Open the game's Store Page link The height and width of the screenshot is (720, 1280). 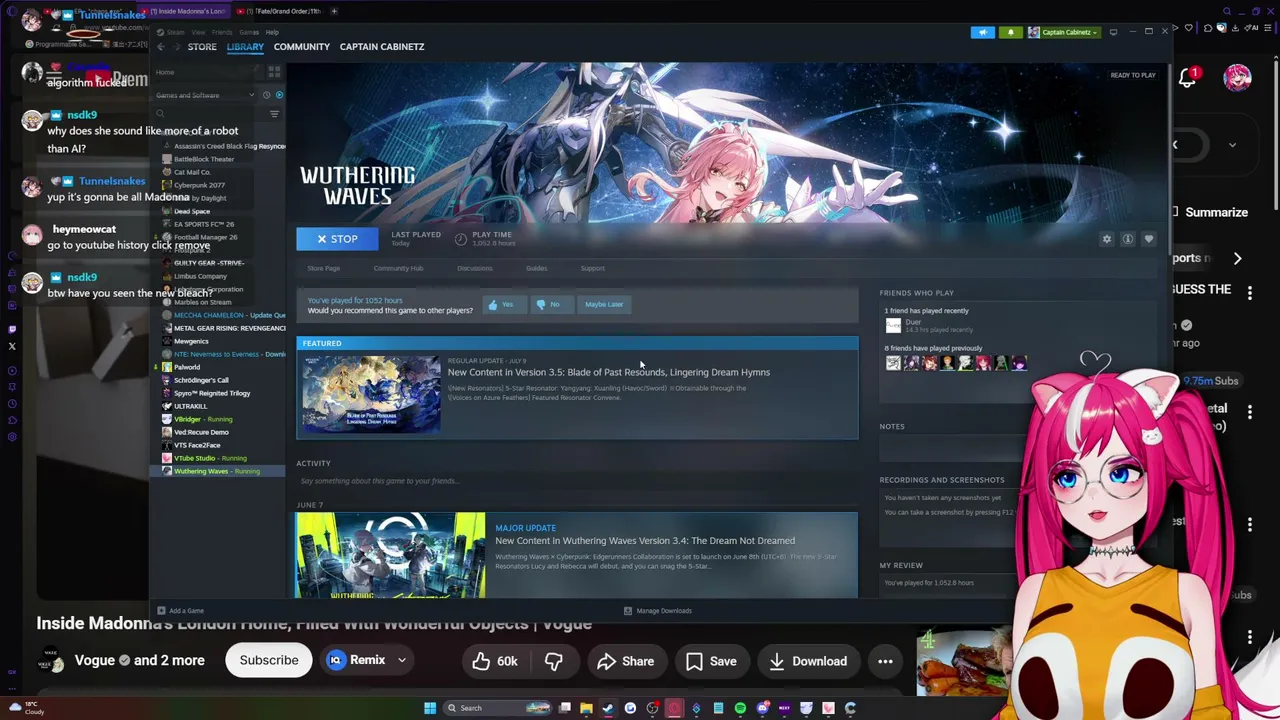pos(323,268)
